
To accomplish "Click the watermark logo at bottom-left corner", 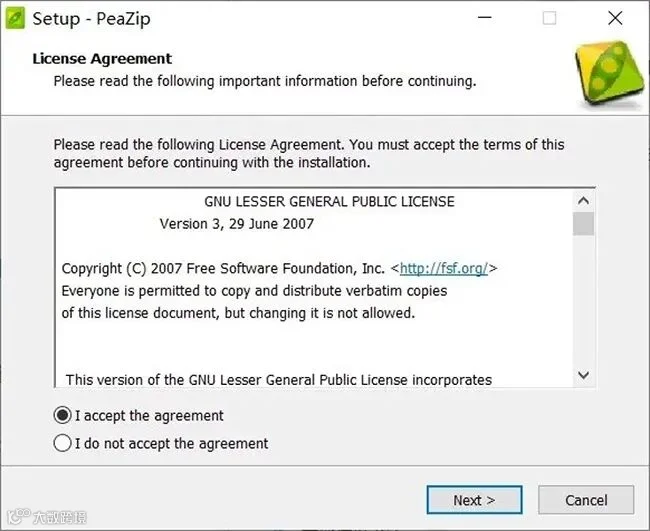I will [x=46, y=516].
